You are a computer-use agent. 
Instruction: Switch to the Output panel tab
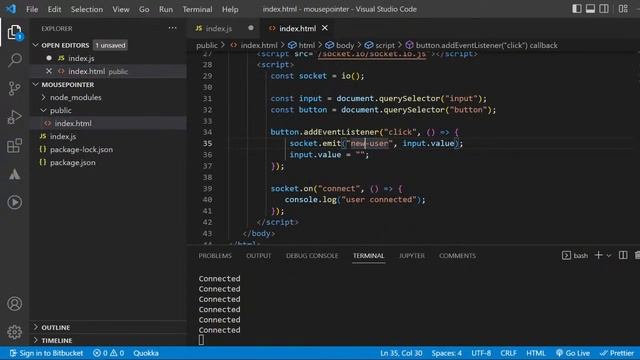[x=258, y=256]
